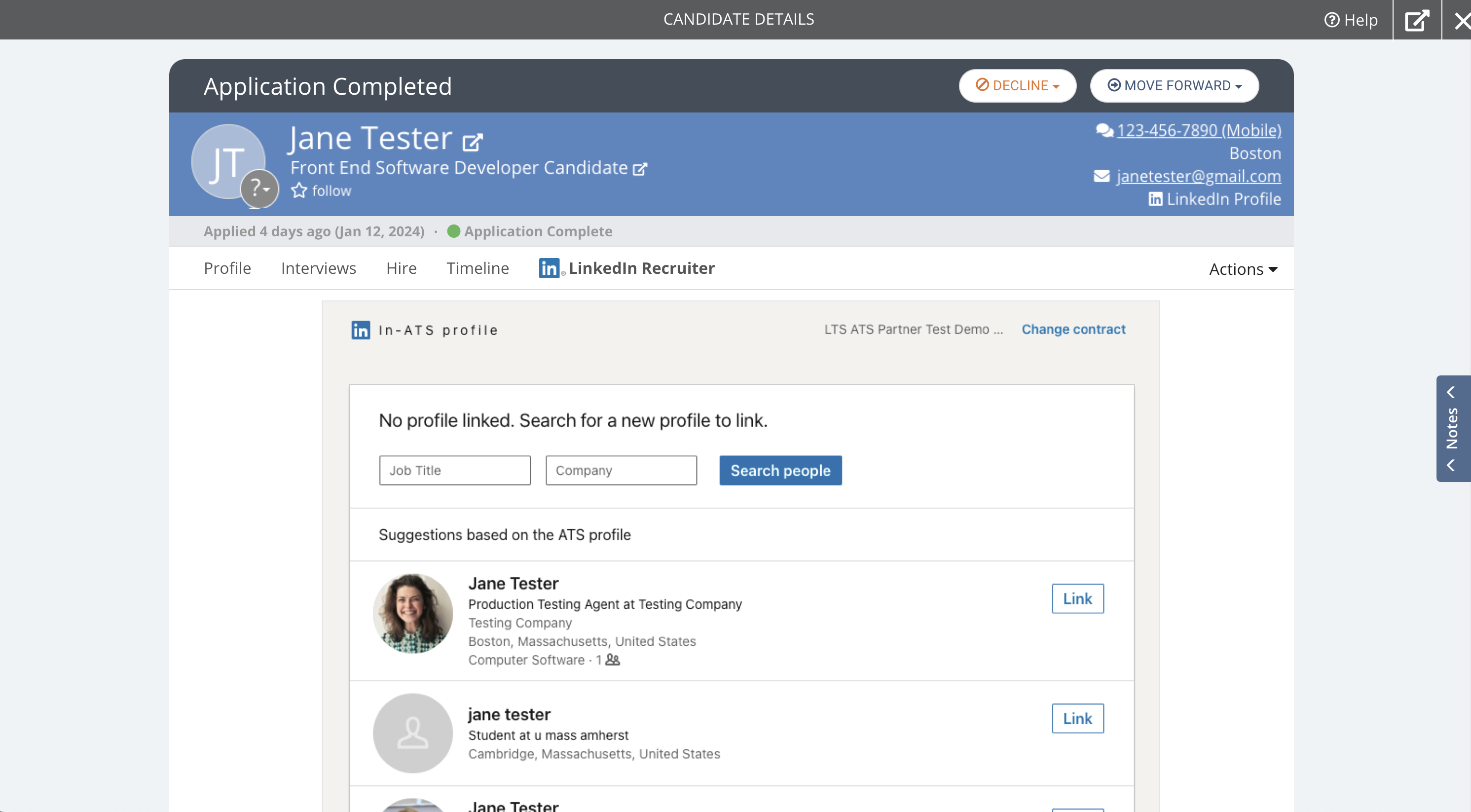Click the Search people button
The height and width of the screenshot is (812, 1471).
(780, 471)
